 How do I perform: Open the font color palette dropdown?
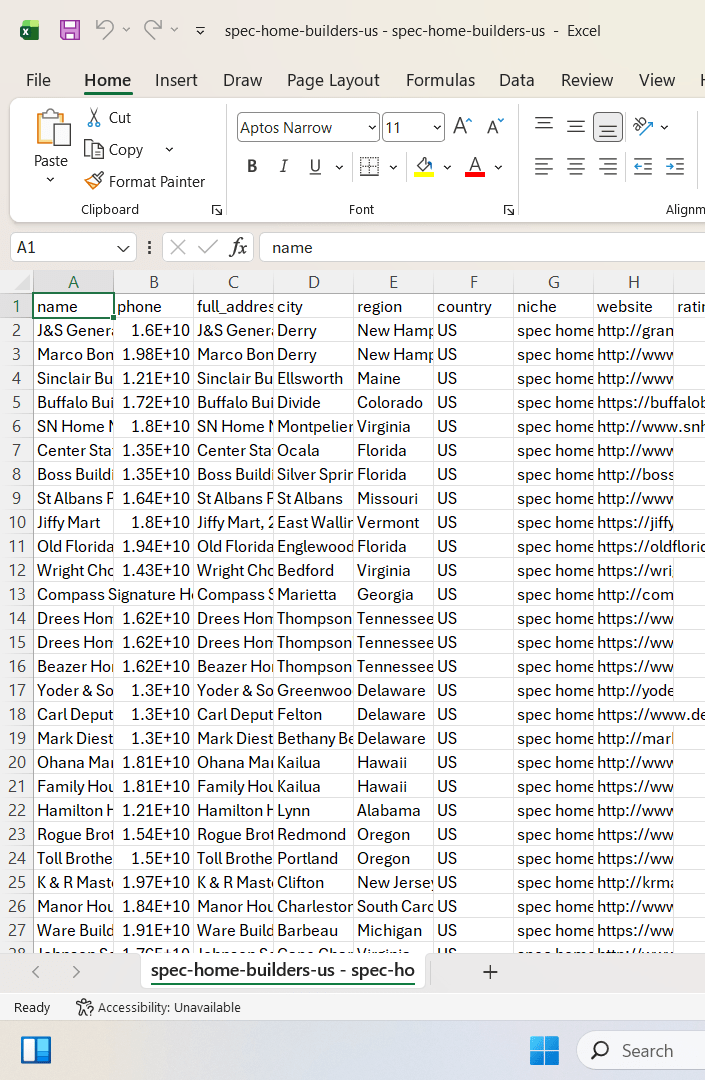point(498,167)
